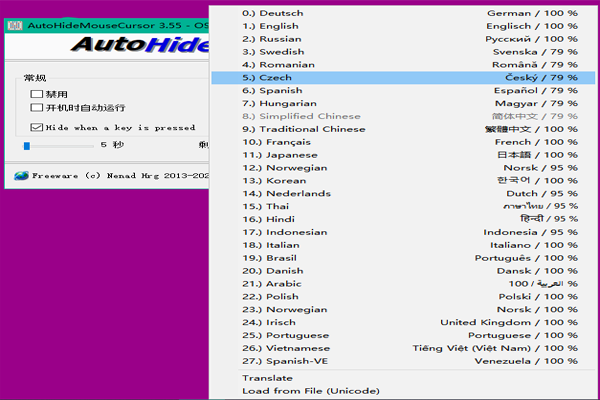Pick 12.) Norwegian at 95 %
The width and height of the screenshot is (600, 400).
click(403, 168)
